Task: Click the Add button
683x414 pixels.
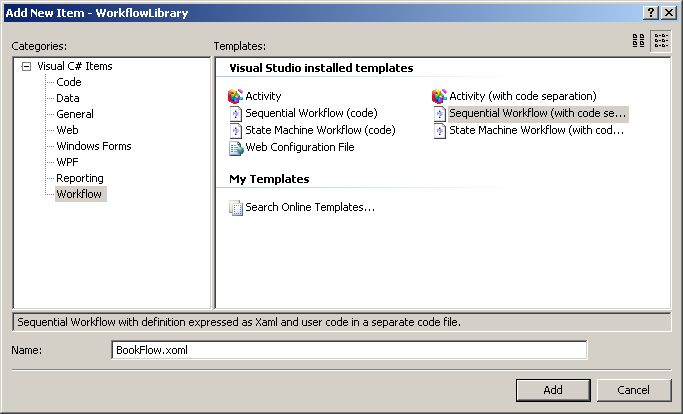Action: pyautogui.click(x=553, y=390)
